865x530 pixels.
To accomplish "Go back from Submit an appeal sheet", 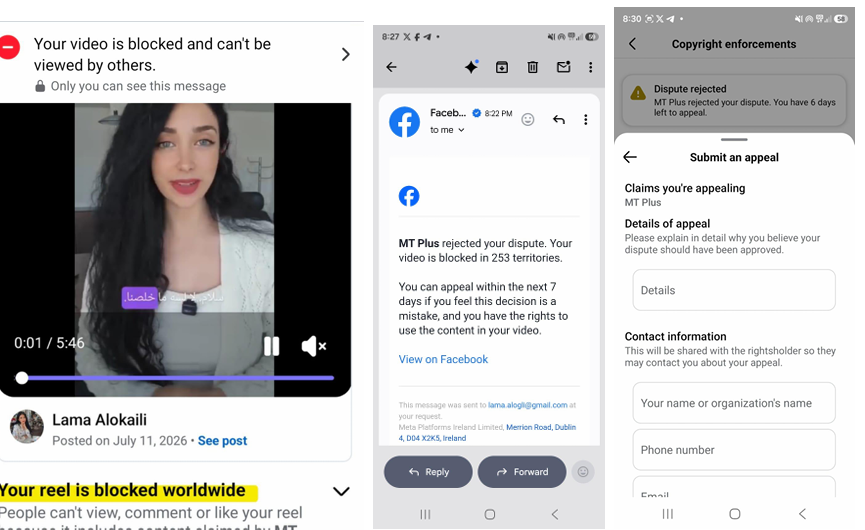I will click(x=630, y=157).
